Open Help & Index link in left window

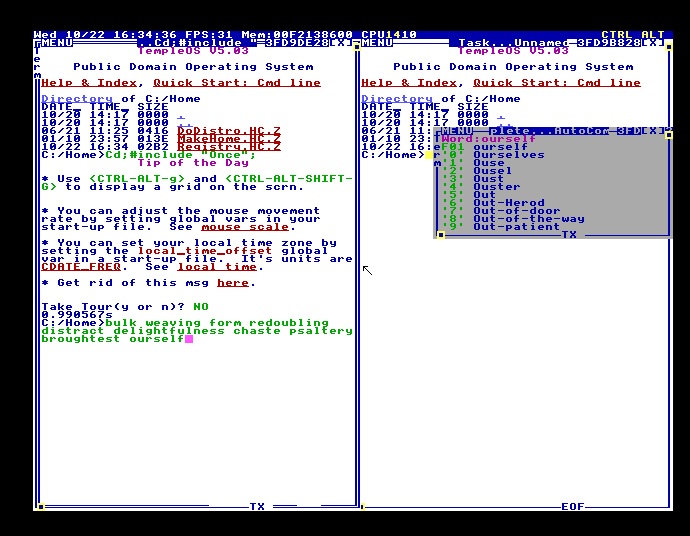(x=89, y=83)
